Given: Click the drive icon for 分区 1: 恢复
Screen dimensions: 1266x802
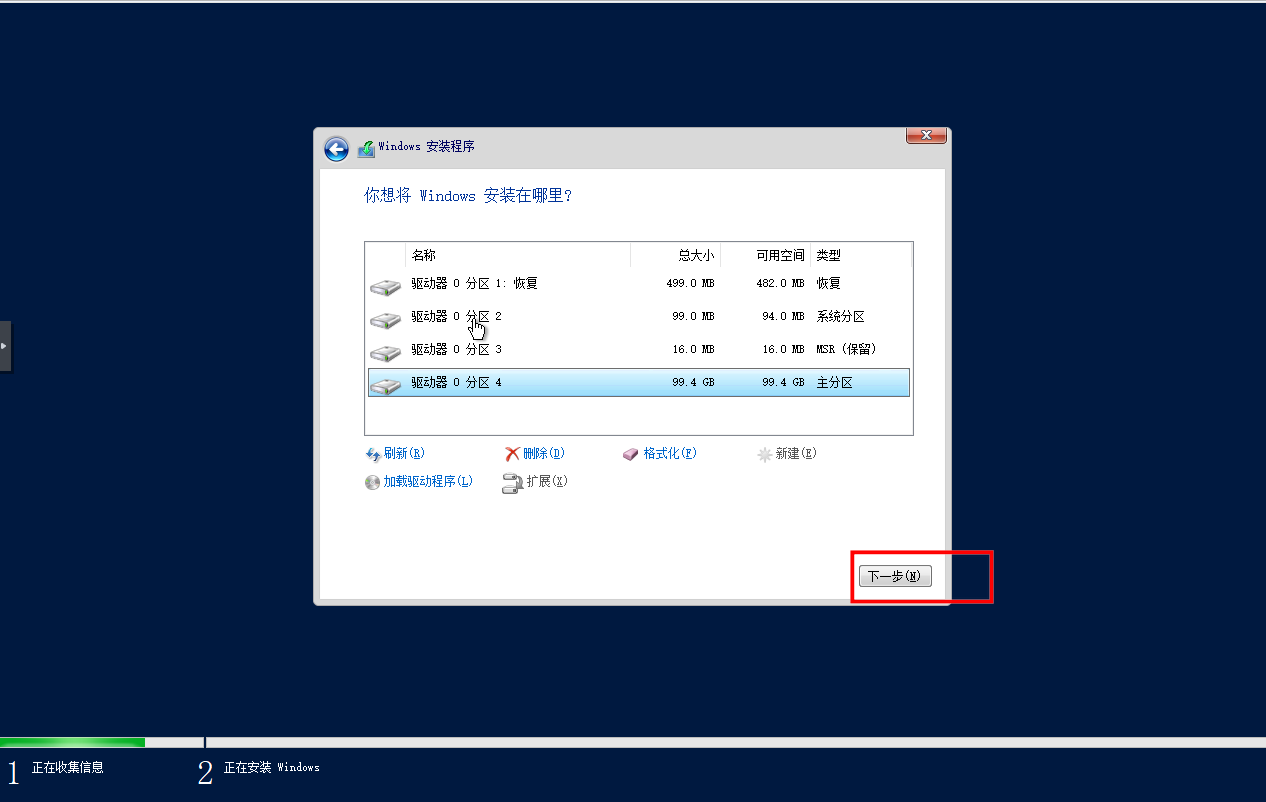Looking at the screenshot, I should (x=385, y=286).
